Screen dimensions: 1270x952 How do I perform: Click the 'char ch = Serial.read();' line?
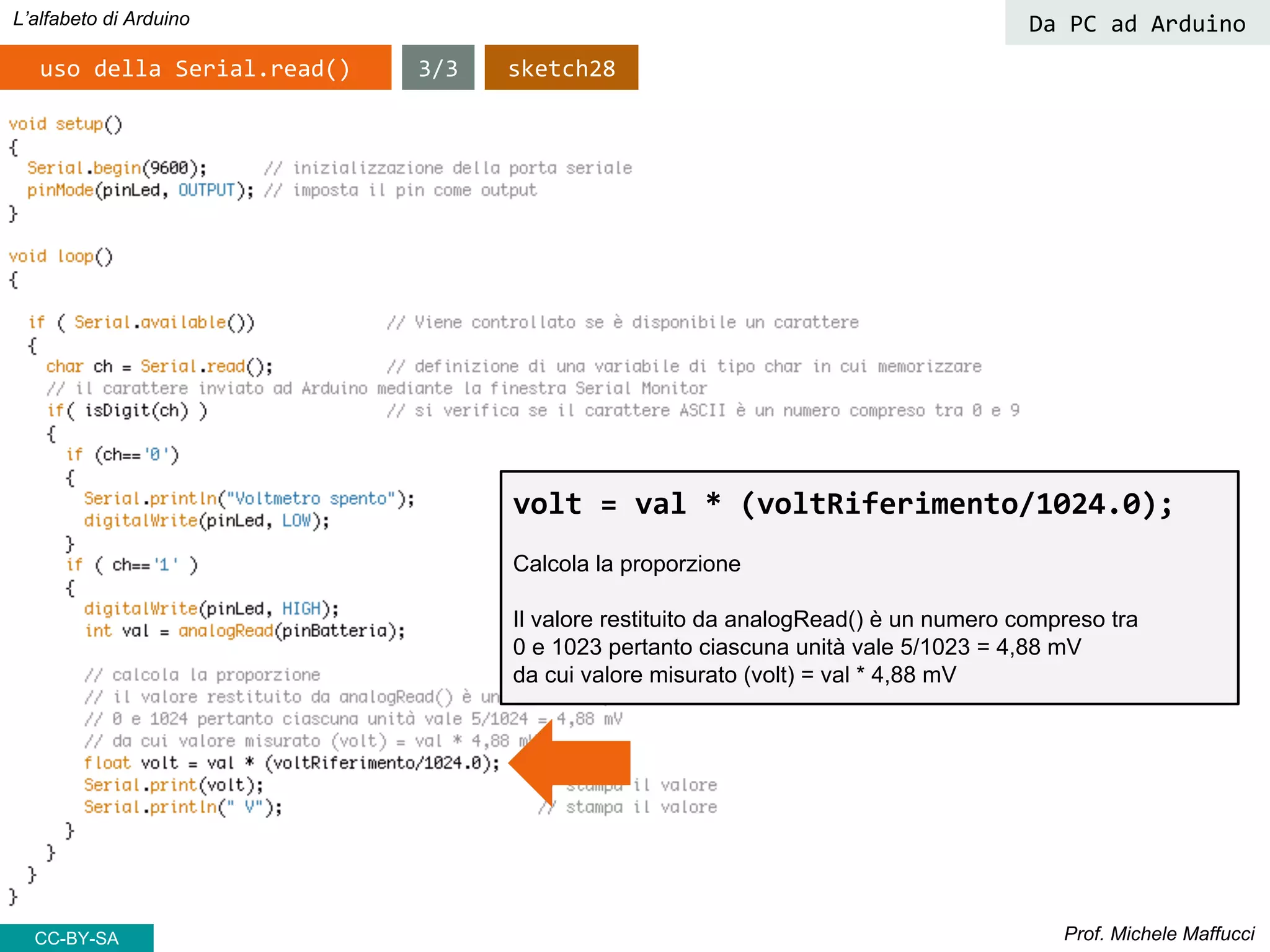tap(159, 366)
